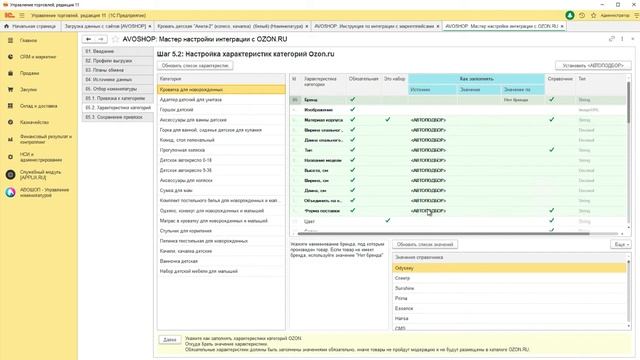The image size is (640, 360).
Task: Close the wizard form with small x
Action: point(633,39)
